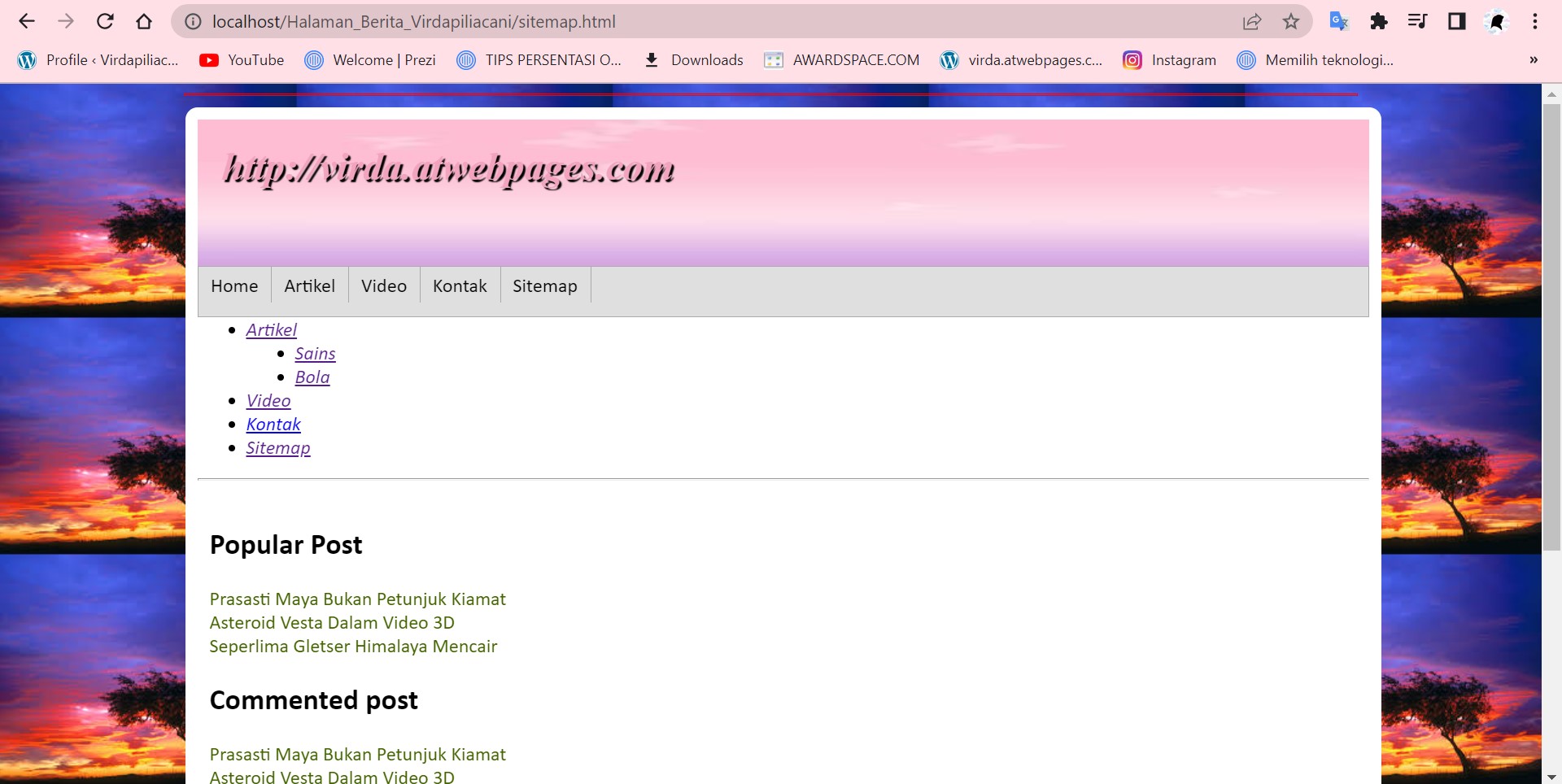Screen dimensions: 1562x784
Task: View site information icon beside URL
Action: pyautogui.click(x=193, y=22)
